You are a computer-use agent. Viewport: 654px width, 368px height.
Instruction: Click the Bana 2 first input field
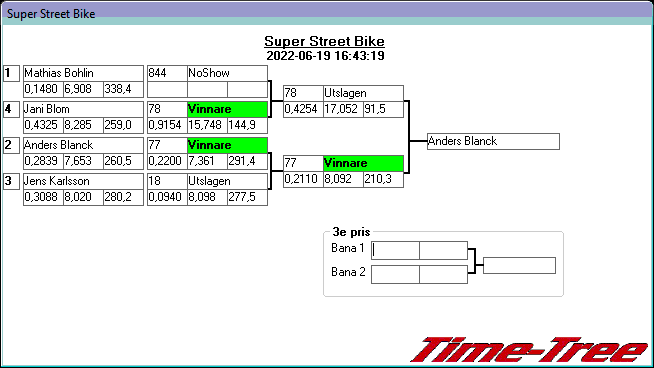395,275
